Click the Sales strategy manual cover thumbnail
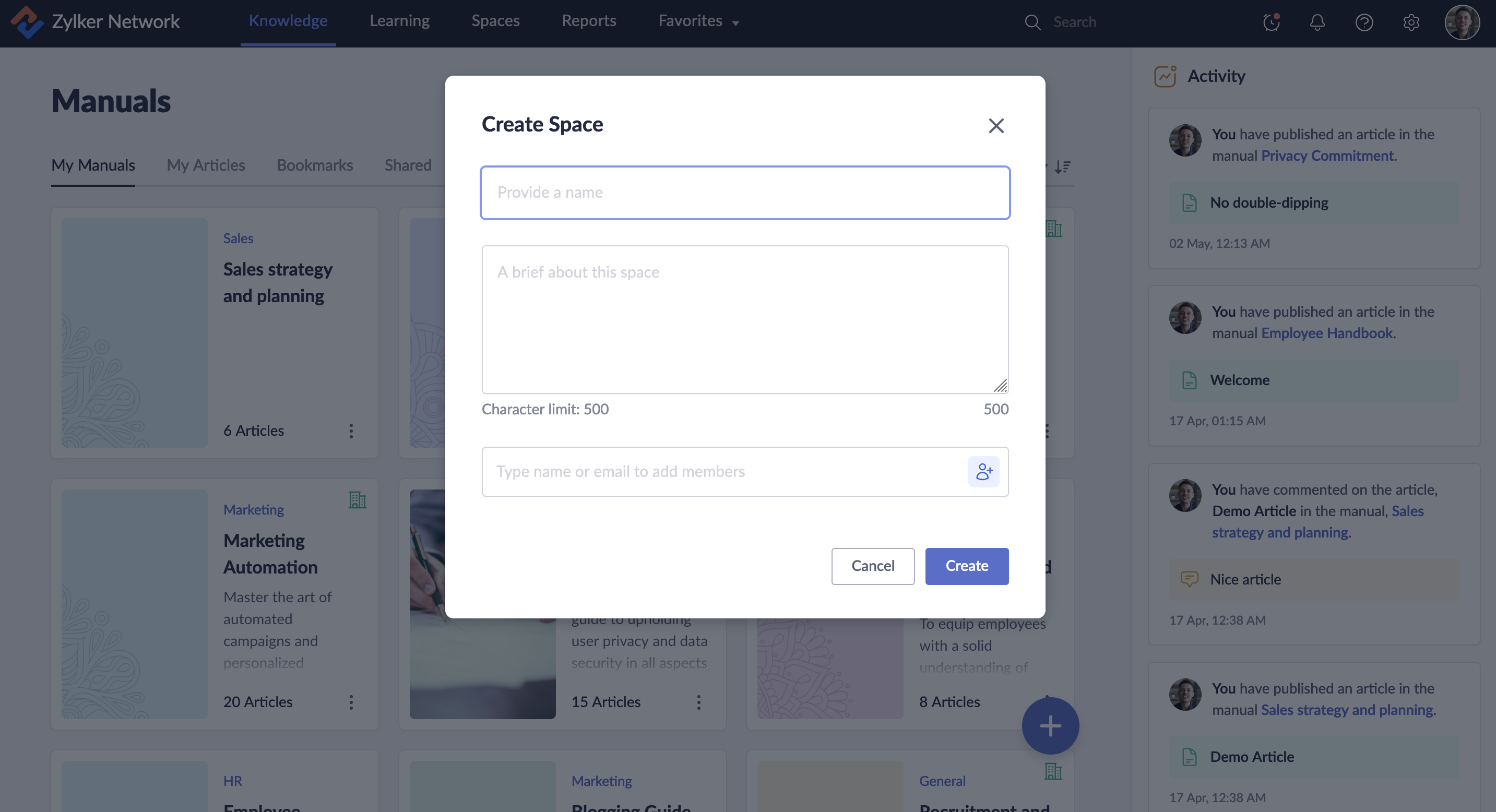The height and width of the screenshot is (812, 1496). pyautogui.click(x=134, y=332)
